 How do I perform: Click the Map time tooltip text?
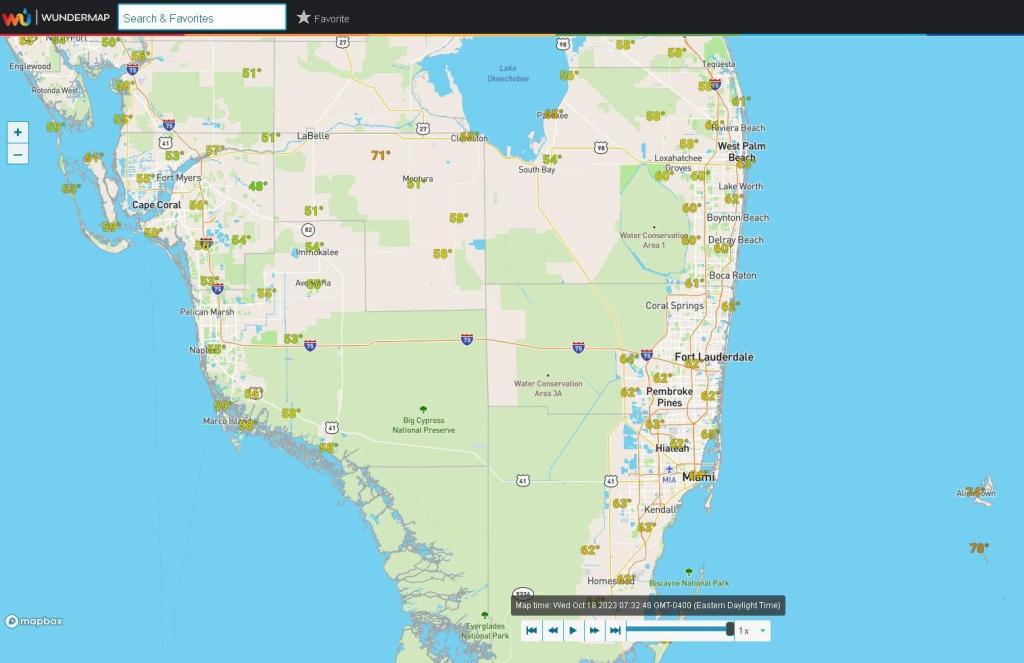point(648,605)
